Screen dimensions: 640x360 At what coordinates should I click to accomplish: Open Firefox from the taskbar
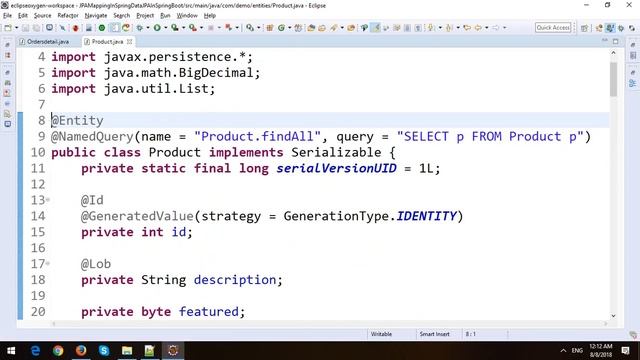[81, 351]
